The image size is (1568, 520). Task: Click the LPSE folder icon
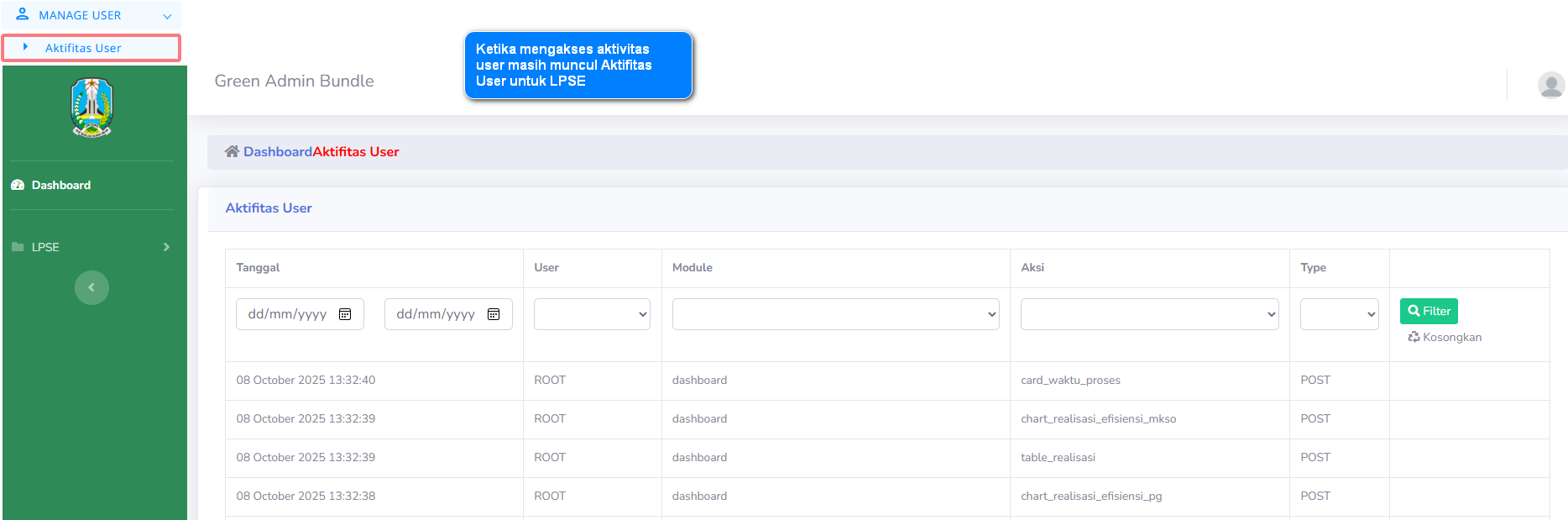click(18, 247)
